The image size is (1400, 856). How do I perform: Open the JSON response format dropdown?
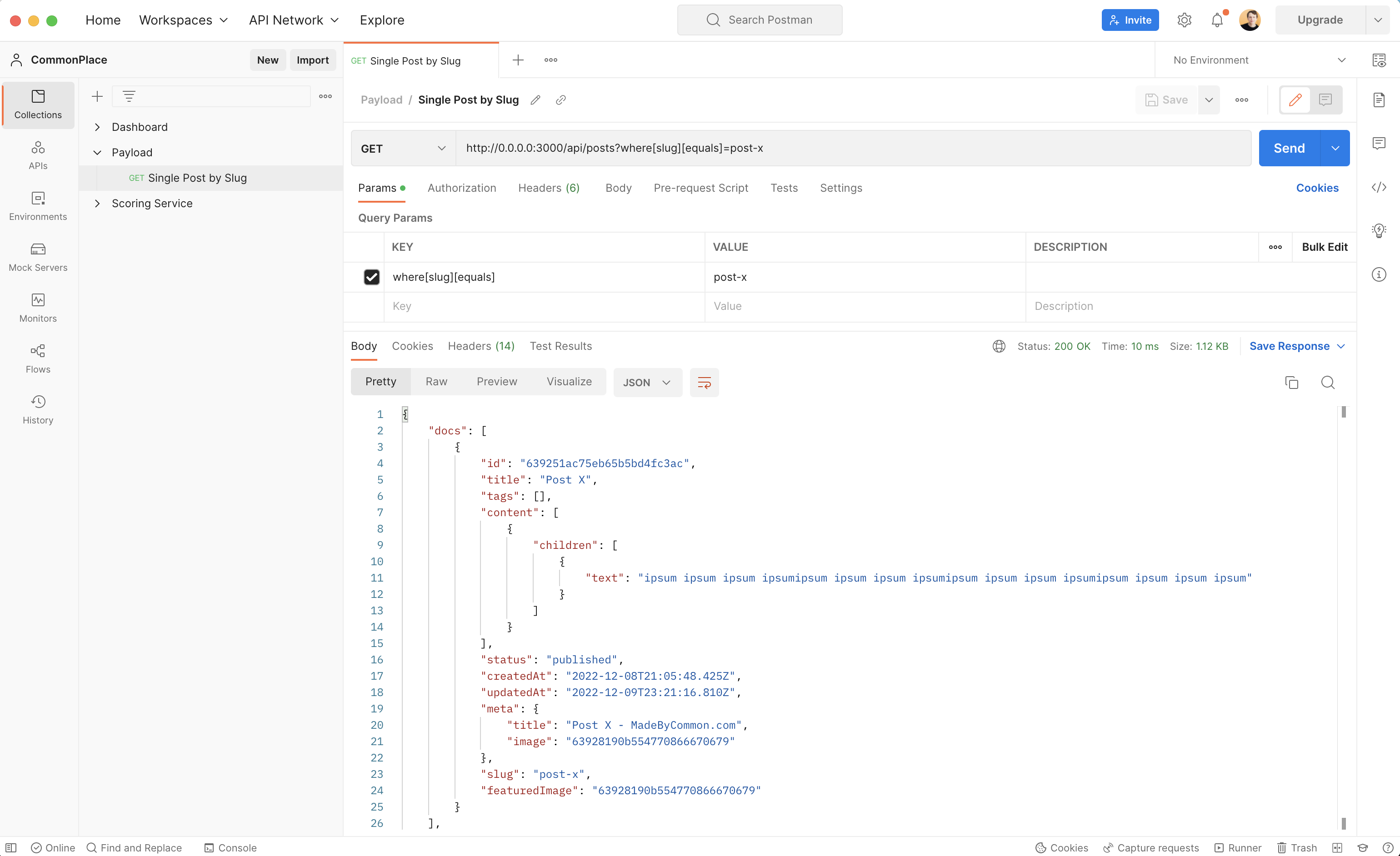(647, 382)
